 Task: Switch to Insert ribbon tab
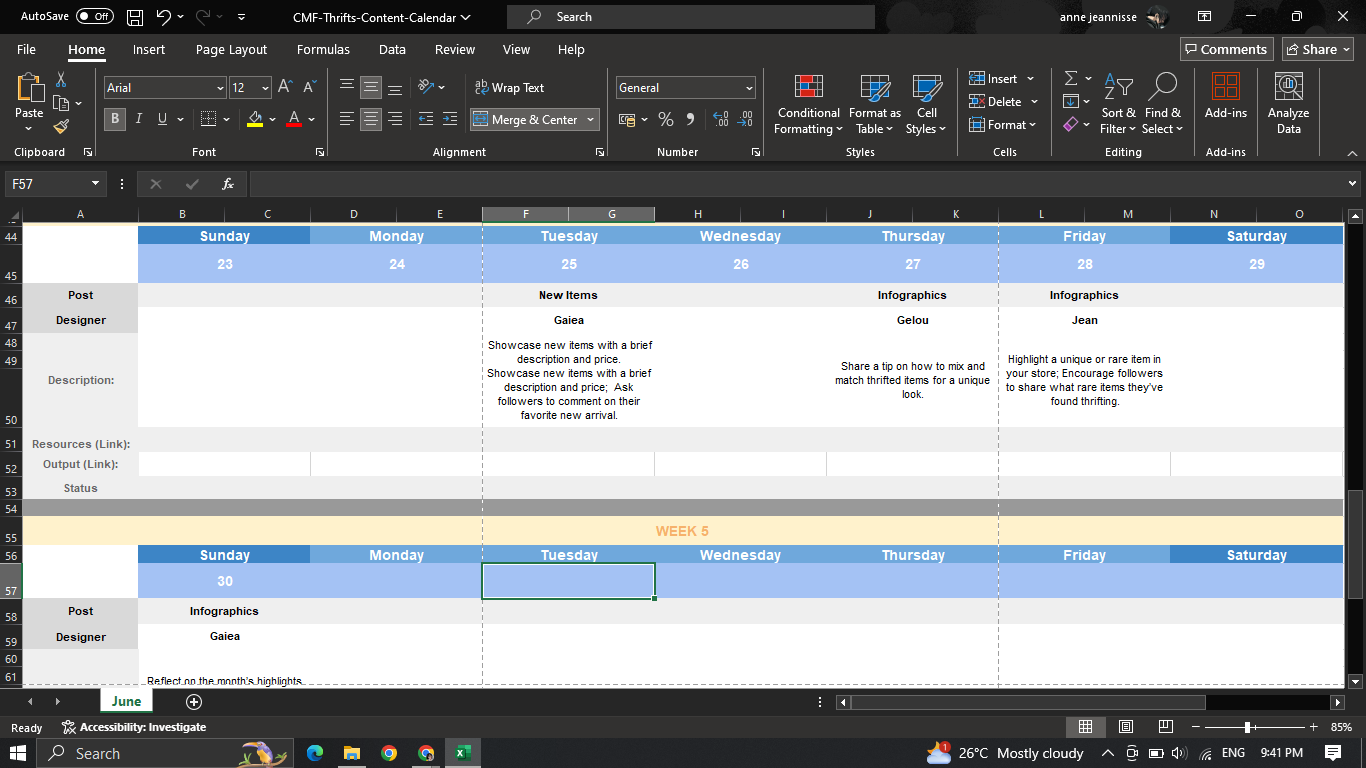(x=149, y=49)
